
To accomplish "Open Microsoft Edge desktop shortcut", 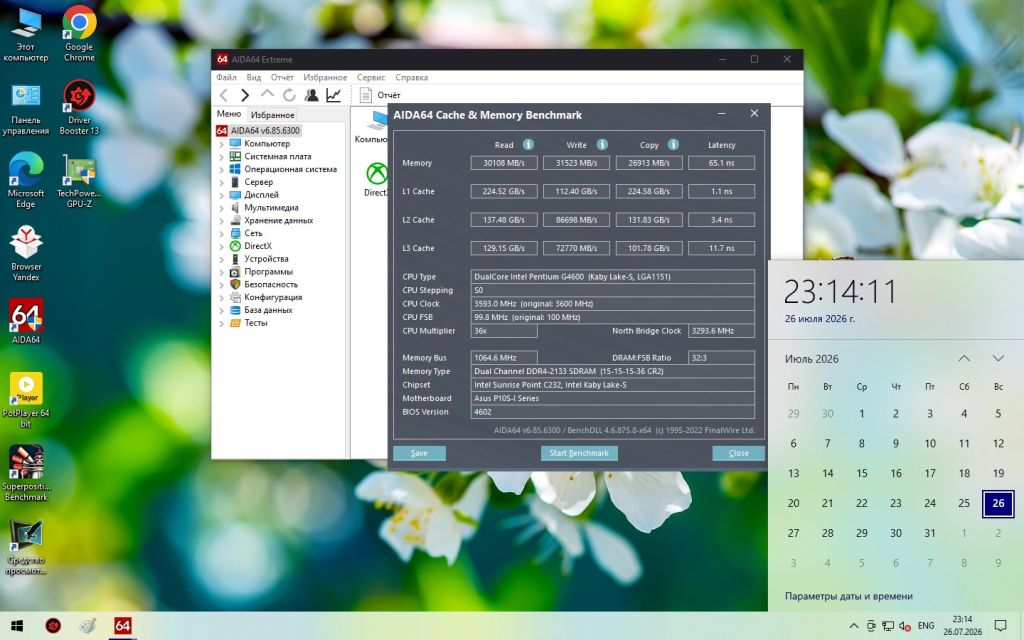I will tap(25, 181).
